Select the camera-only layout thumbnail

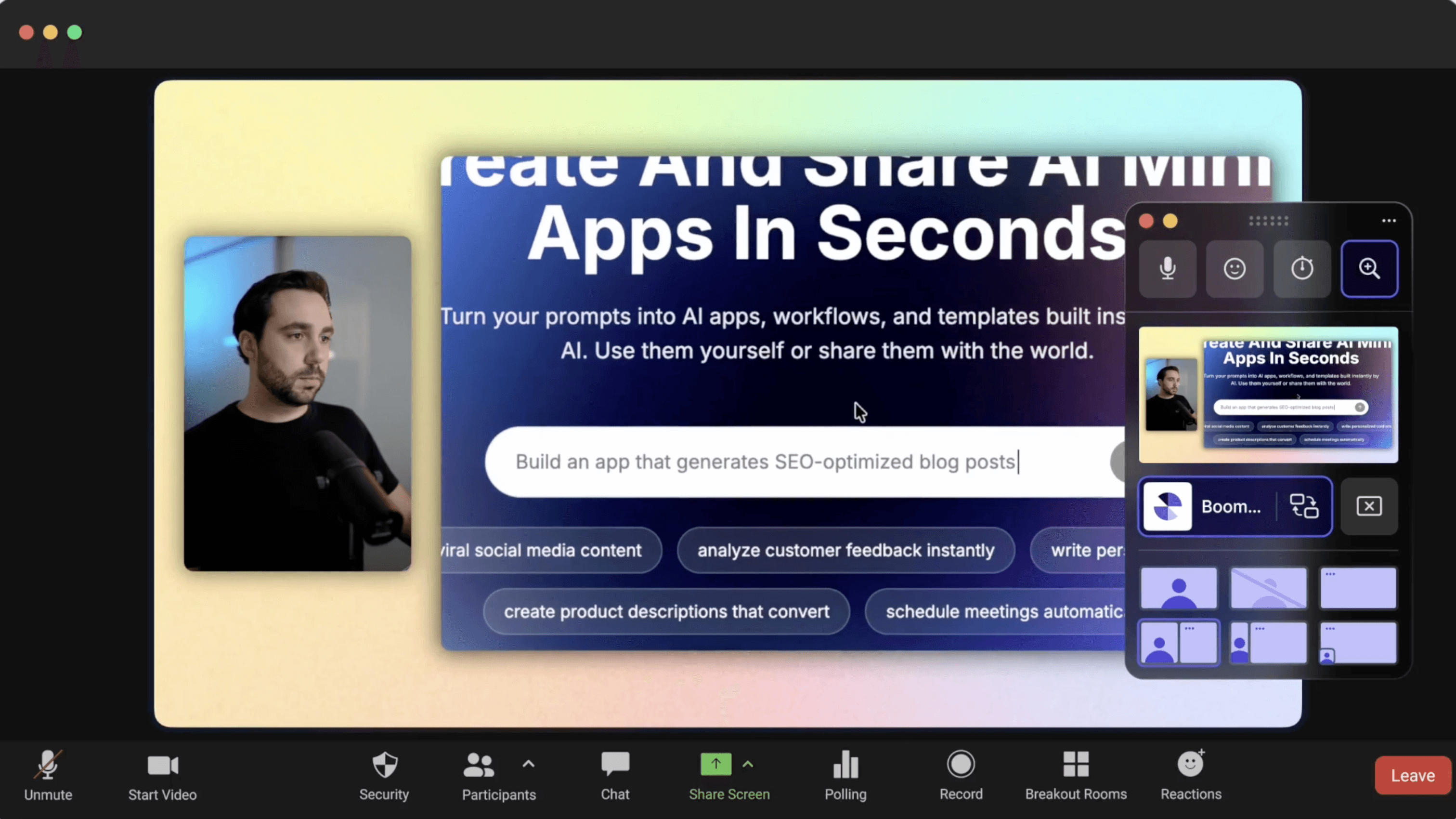[1179, 588]
